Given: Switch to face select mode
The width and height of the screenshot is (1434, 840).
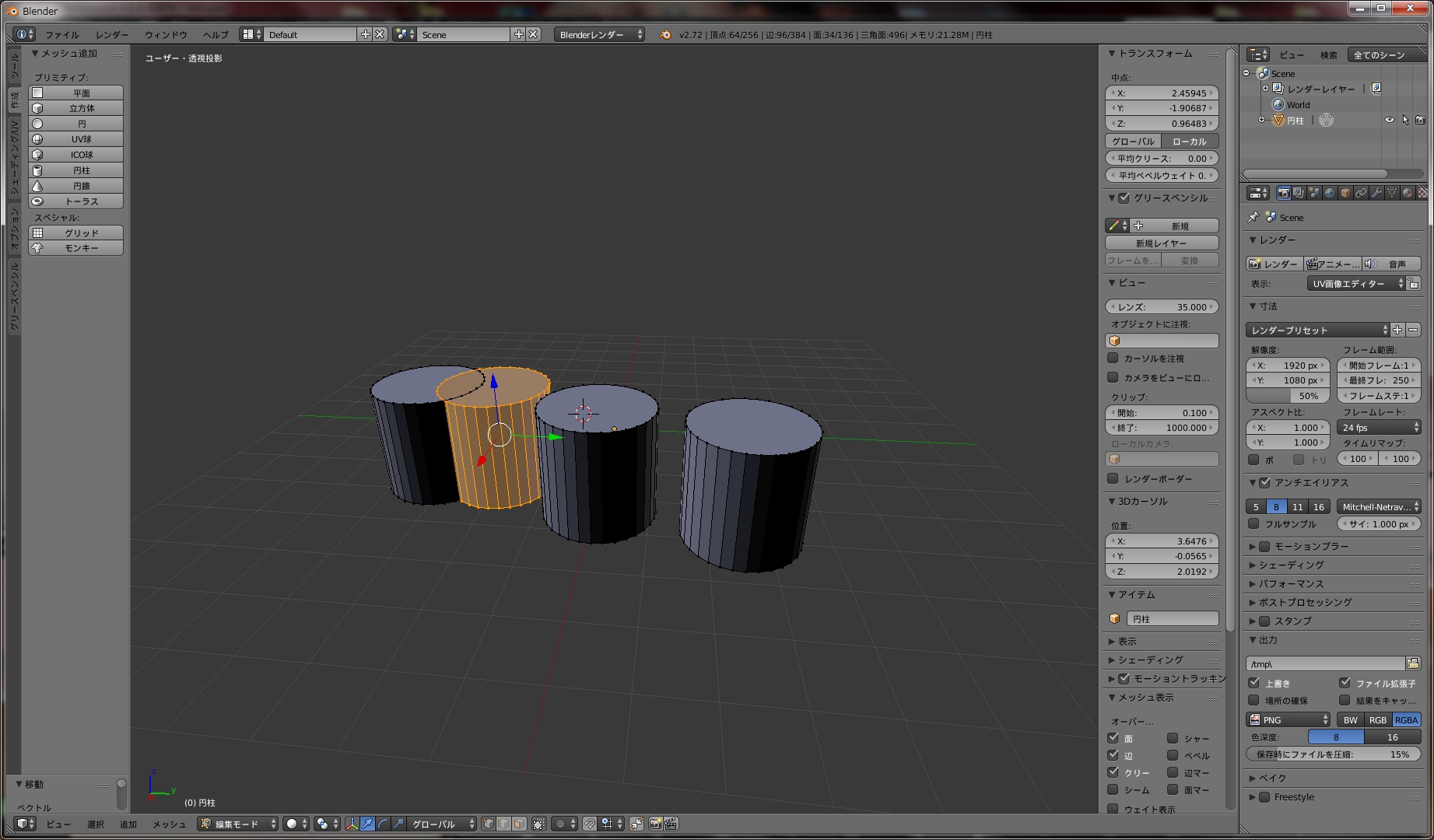Looking at the screenshot, I should pos(519,824).
